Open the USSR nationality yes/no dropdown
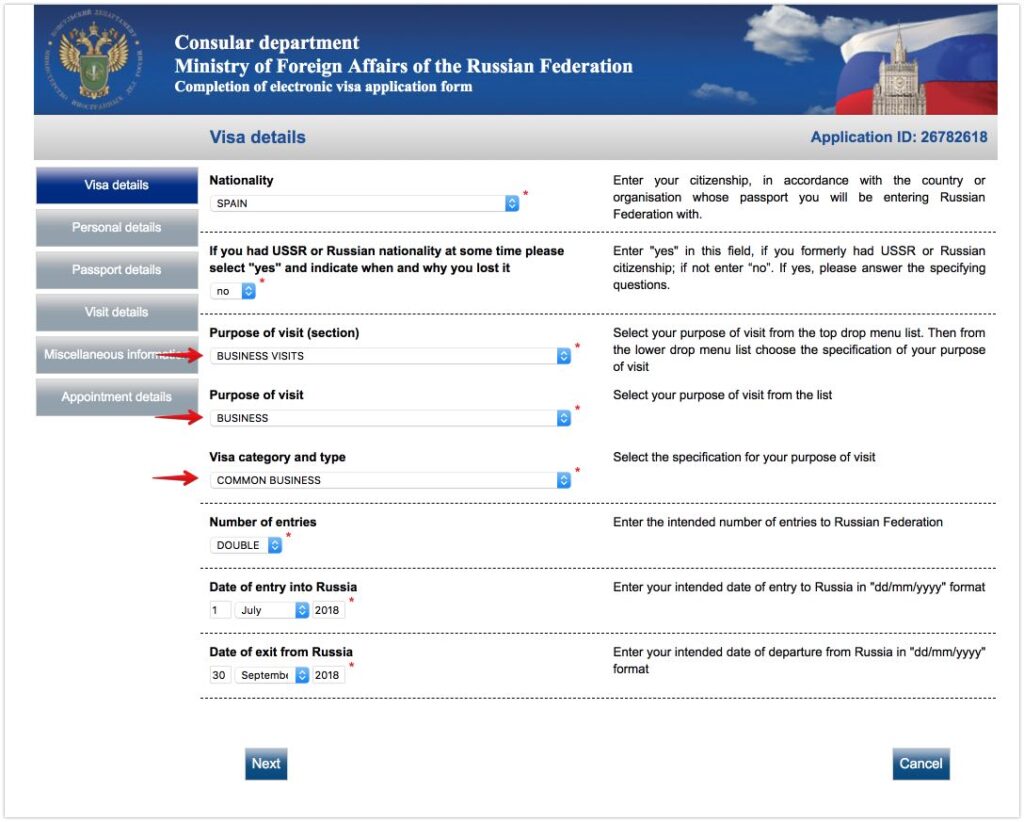The height and width of the screenshot is (822, 1024). coord(232,291)
